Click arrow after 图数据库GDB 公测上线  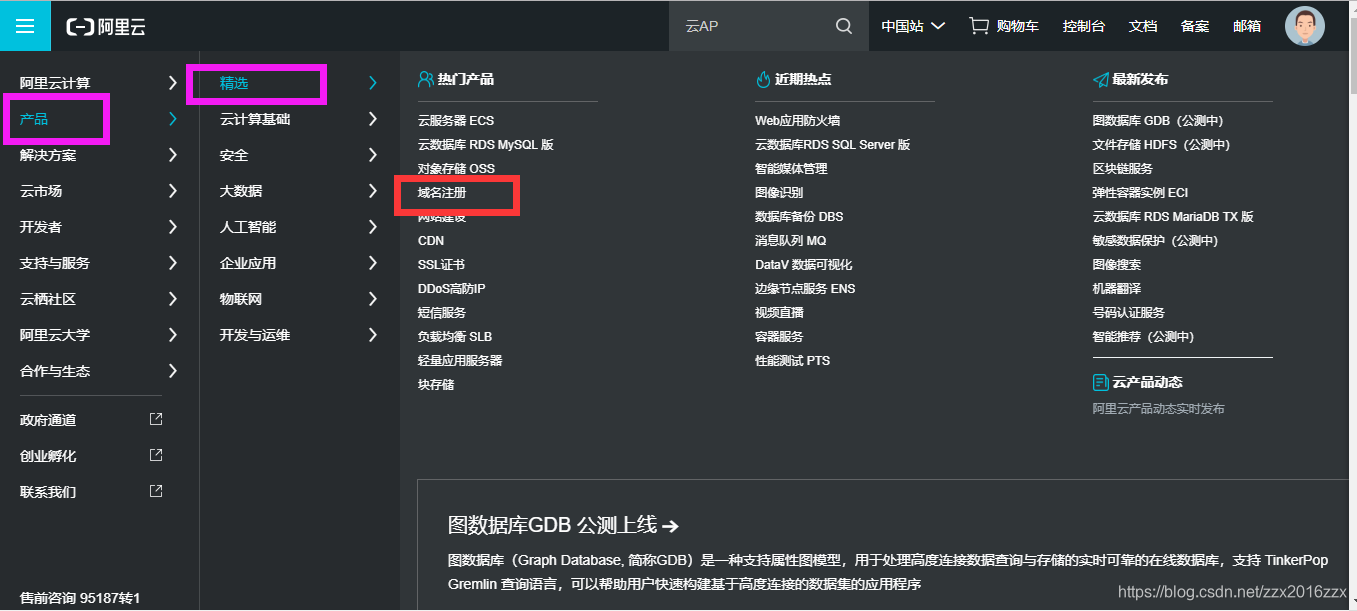pos(671,526)
